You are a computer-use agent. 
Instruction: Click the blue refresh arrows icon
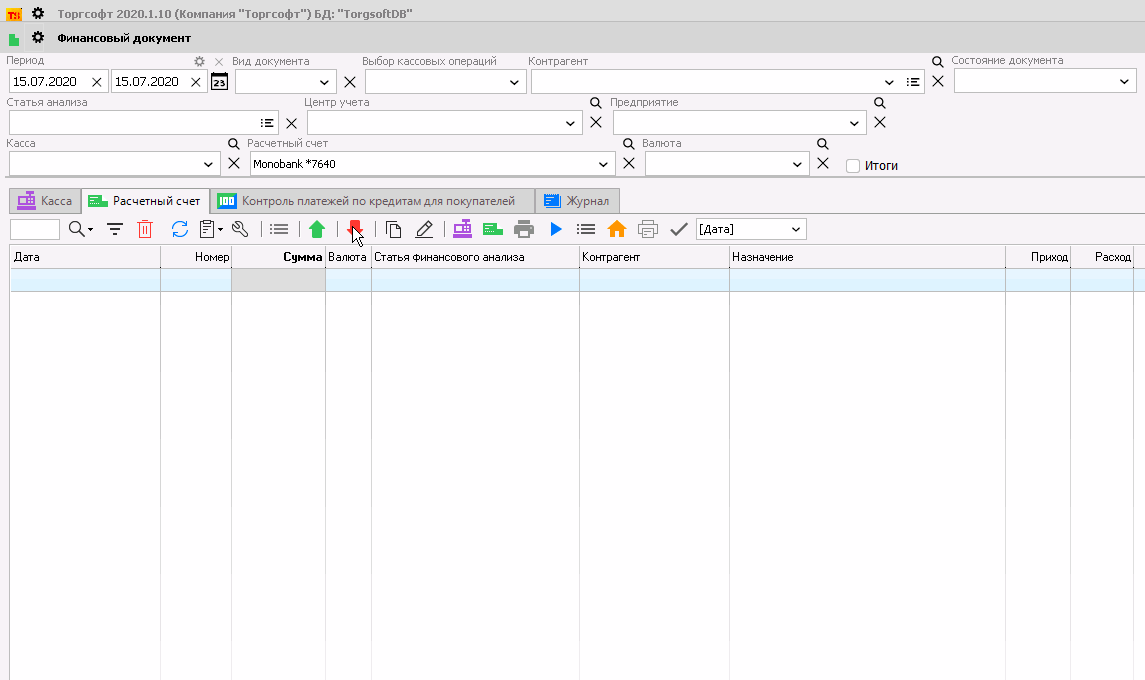click(180, 230)
